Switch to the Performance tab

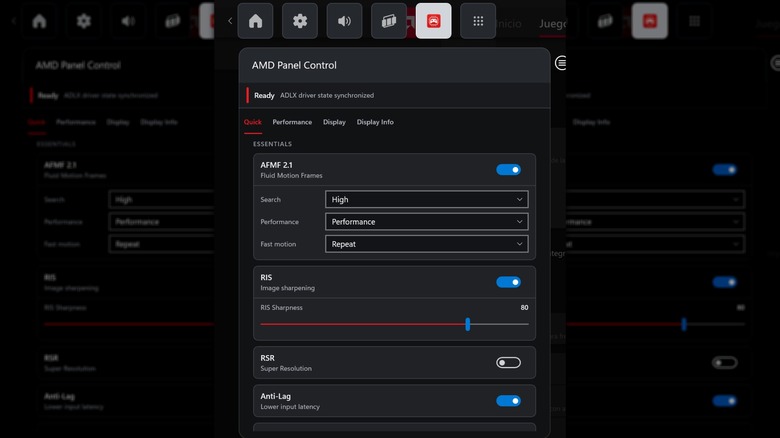[292, 122]
